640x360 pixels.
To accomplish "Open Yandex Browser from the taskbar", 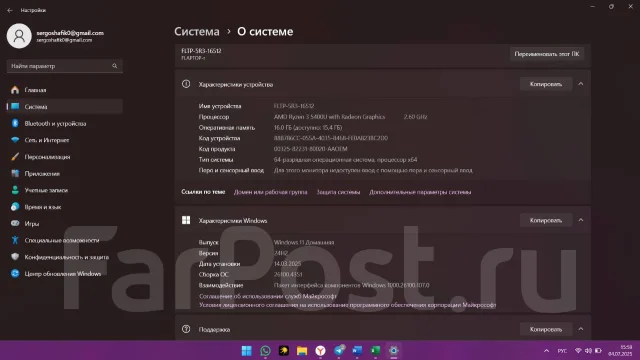I will (320, 351).
